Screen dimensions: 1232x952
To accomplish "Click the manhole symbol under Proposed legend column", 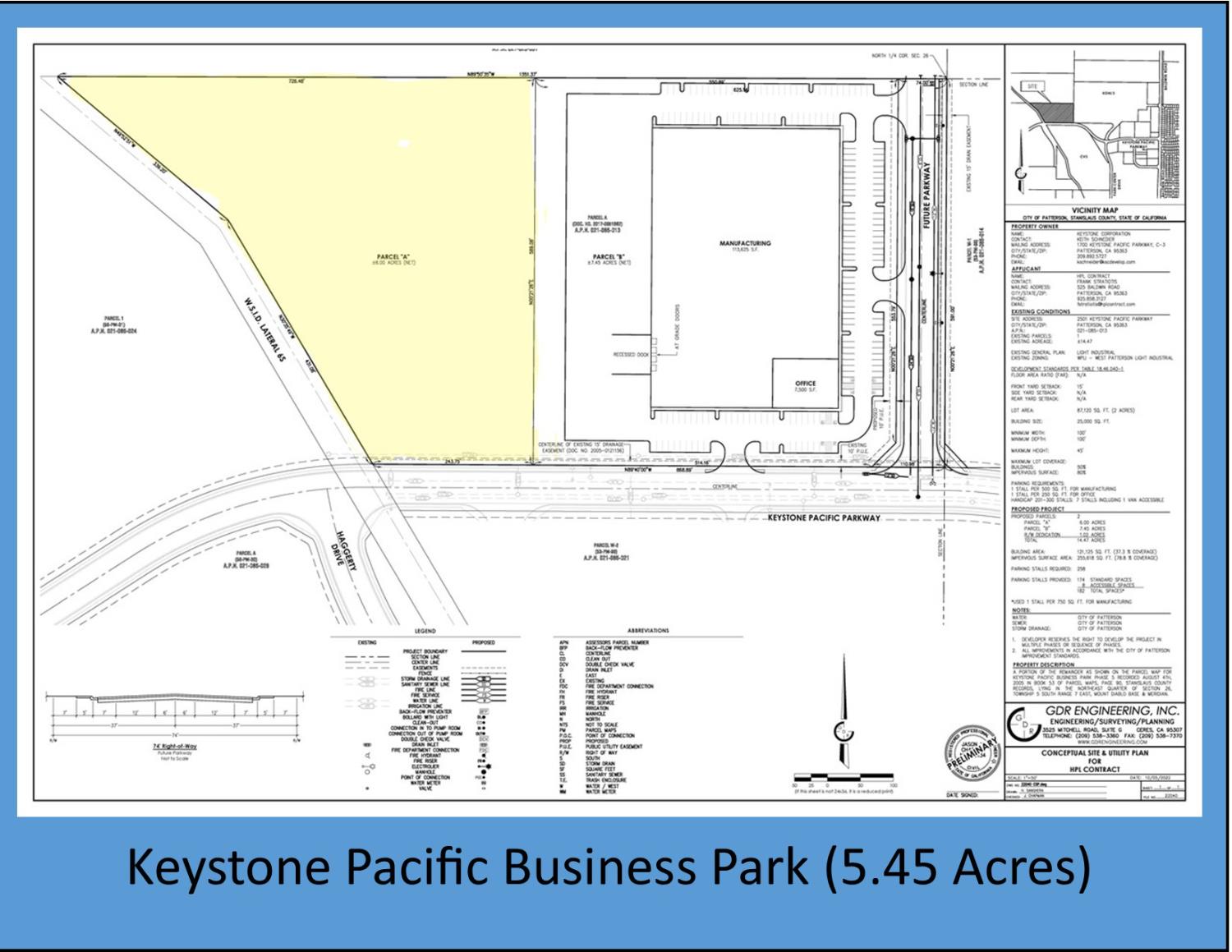I will pyautogui.click(x=484, y=772).
